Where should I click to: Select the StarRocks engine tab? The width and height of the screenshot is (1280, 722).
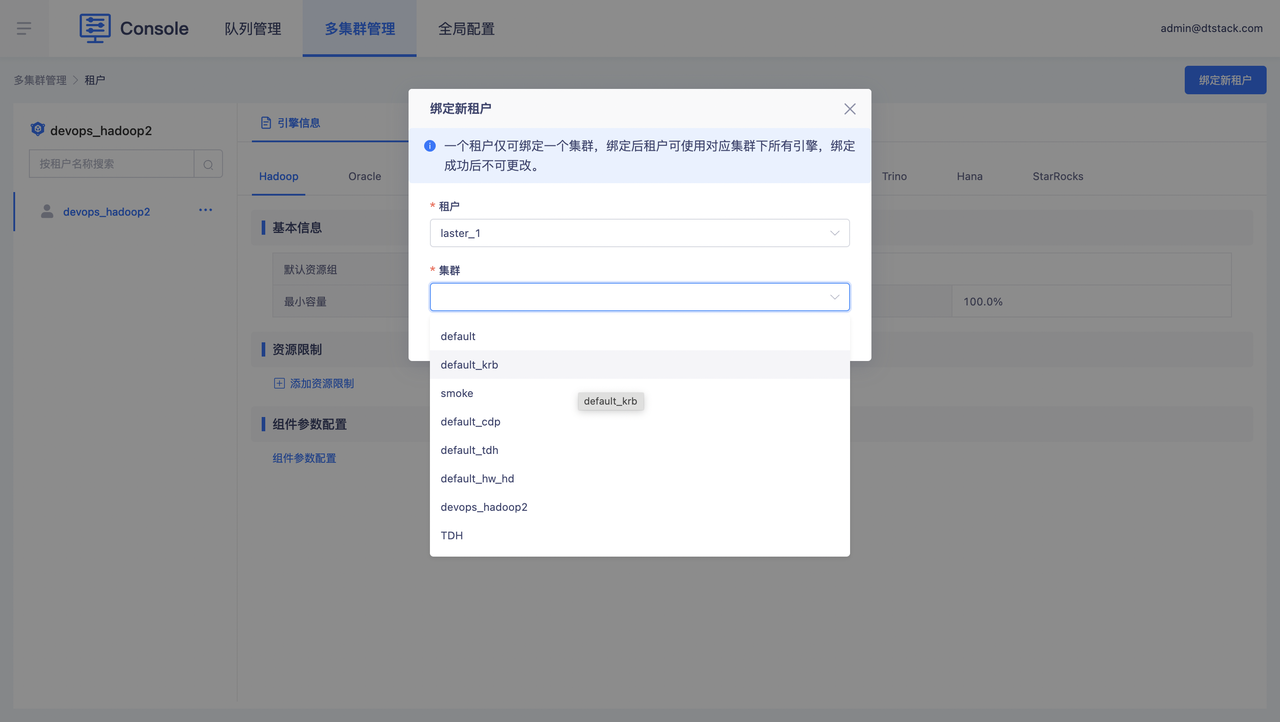coord(1057,176)
